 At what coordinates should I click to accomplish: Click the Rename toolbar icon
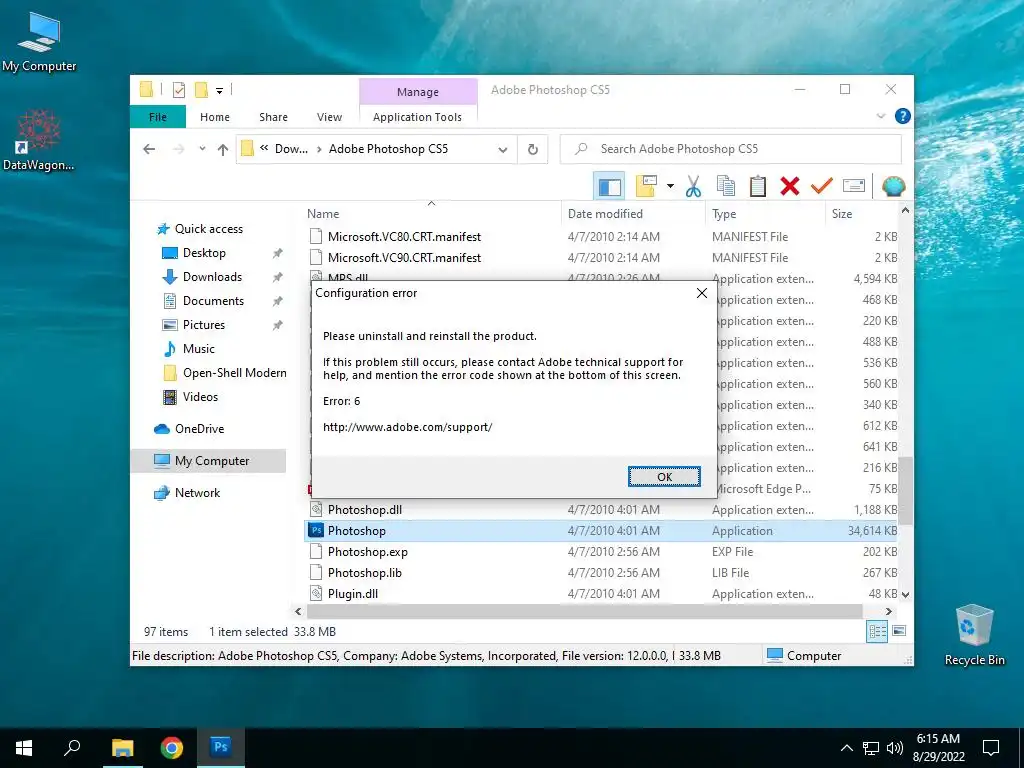click(854, 187)
